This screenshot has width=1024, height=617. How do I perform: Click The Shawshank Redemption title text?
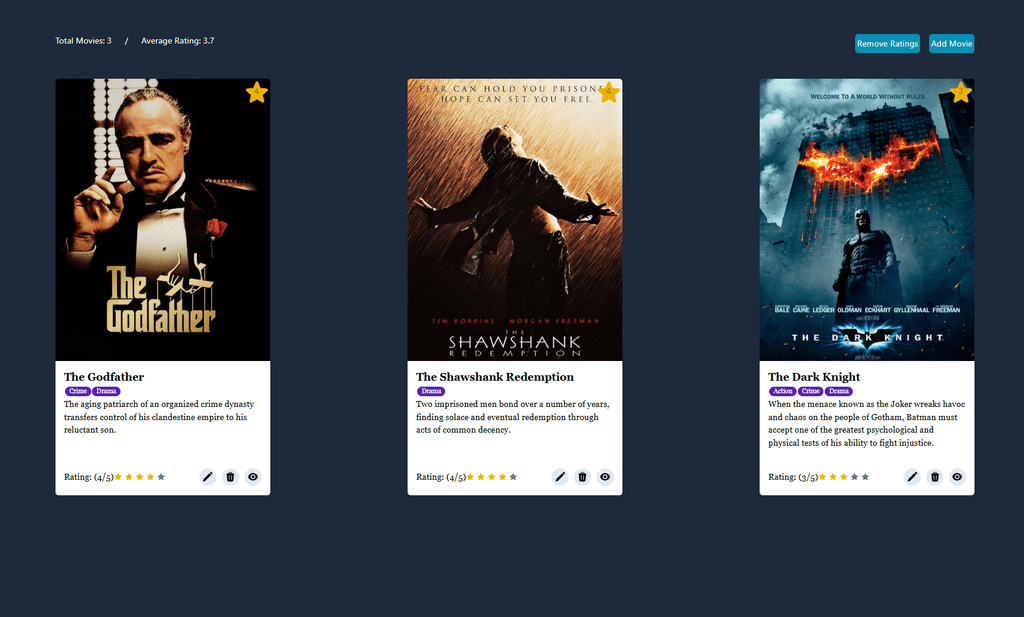[x=495, y=377]
